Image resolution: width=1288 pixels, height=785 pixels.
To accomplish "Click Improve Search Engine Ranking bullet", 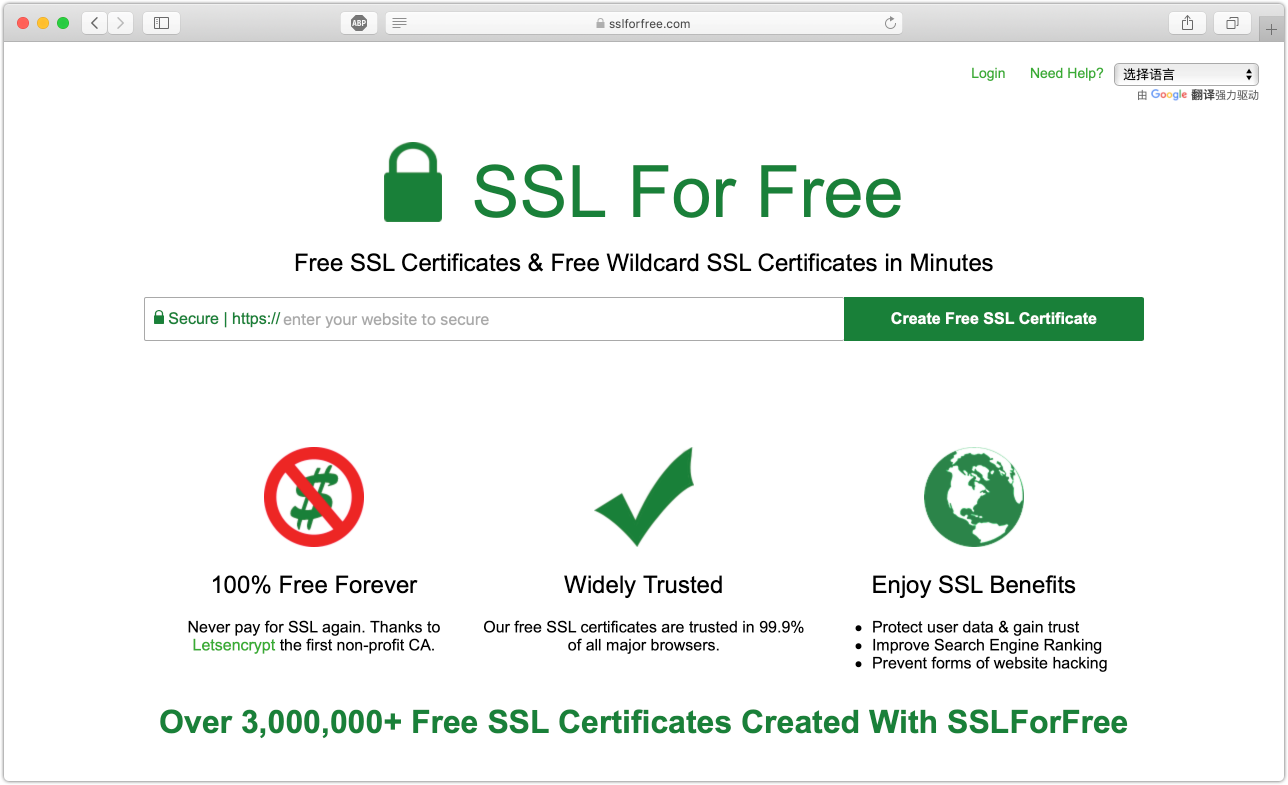I will [x=987, y=645].
